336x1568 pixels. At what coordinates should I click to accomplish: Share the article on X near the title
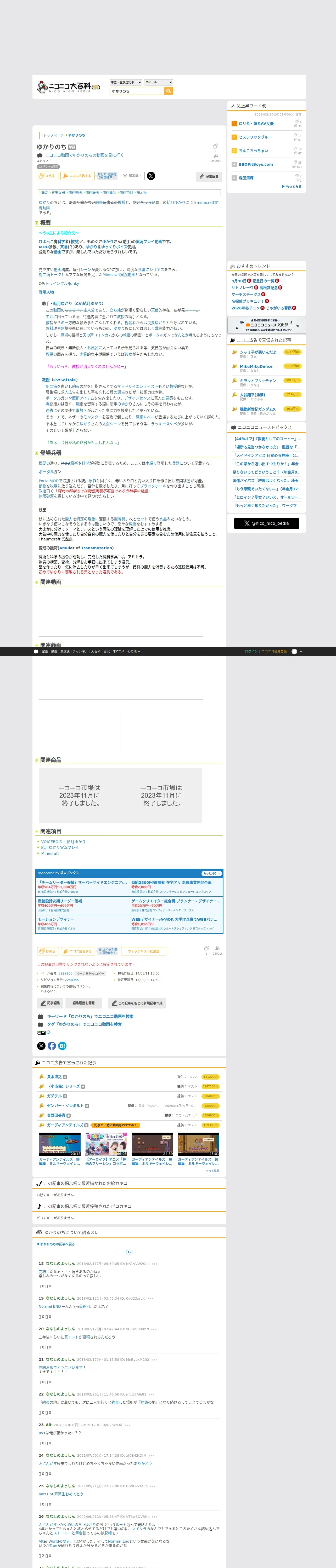click(151, 176)
